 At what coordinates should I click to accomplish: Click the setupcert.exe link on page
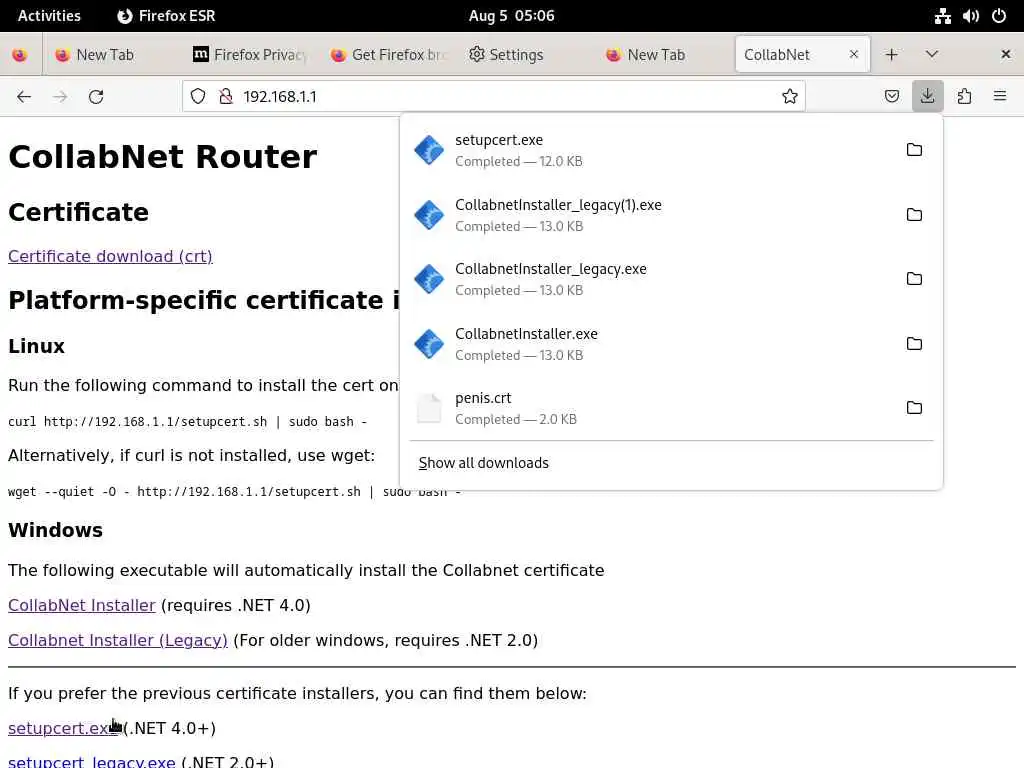point(62,728)
